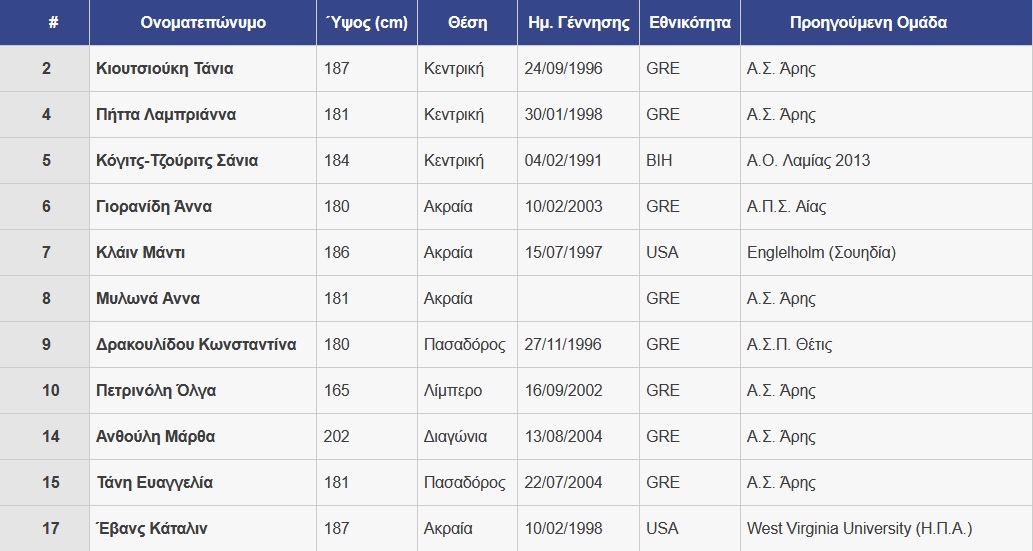Click the Ύψος (cm) column header
1033x551 pixels.
point(366,22)
